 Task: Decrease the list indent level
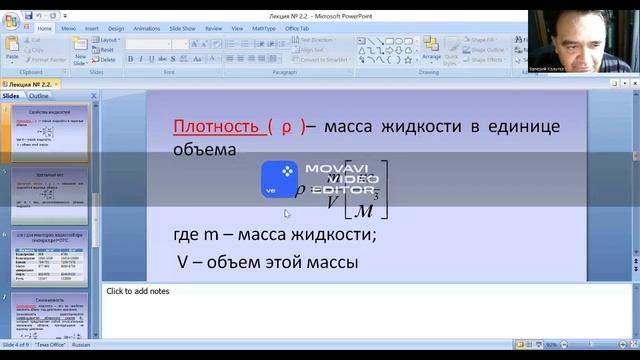(x=260, y=44)
